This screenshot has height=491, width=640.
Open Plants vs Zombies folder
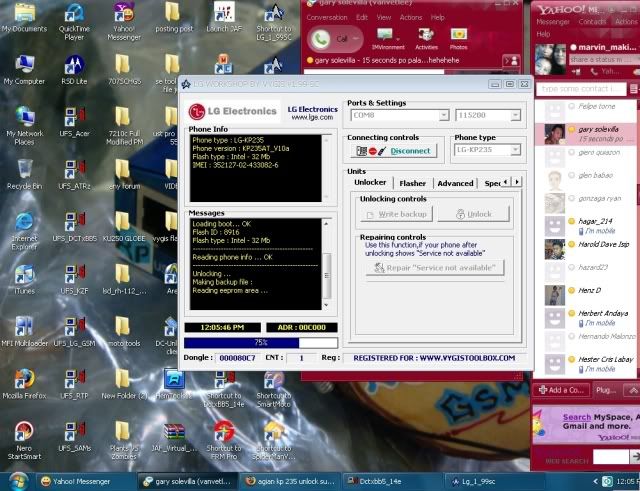(124, 440)
